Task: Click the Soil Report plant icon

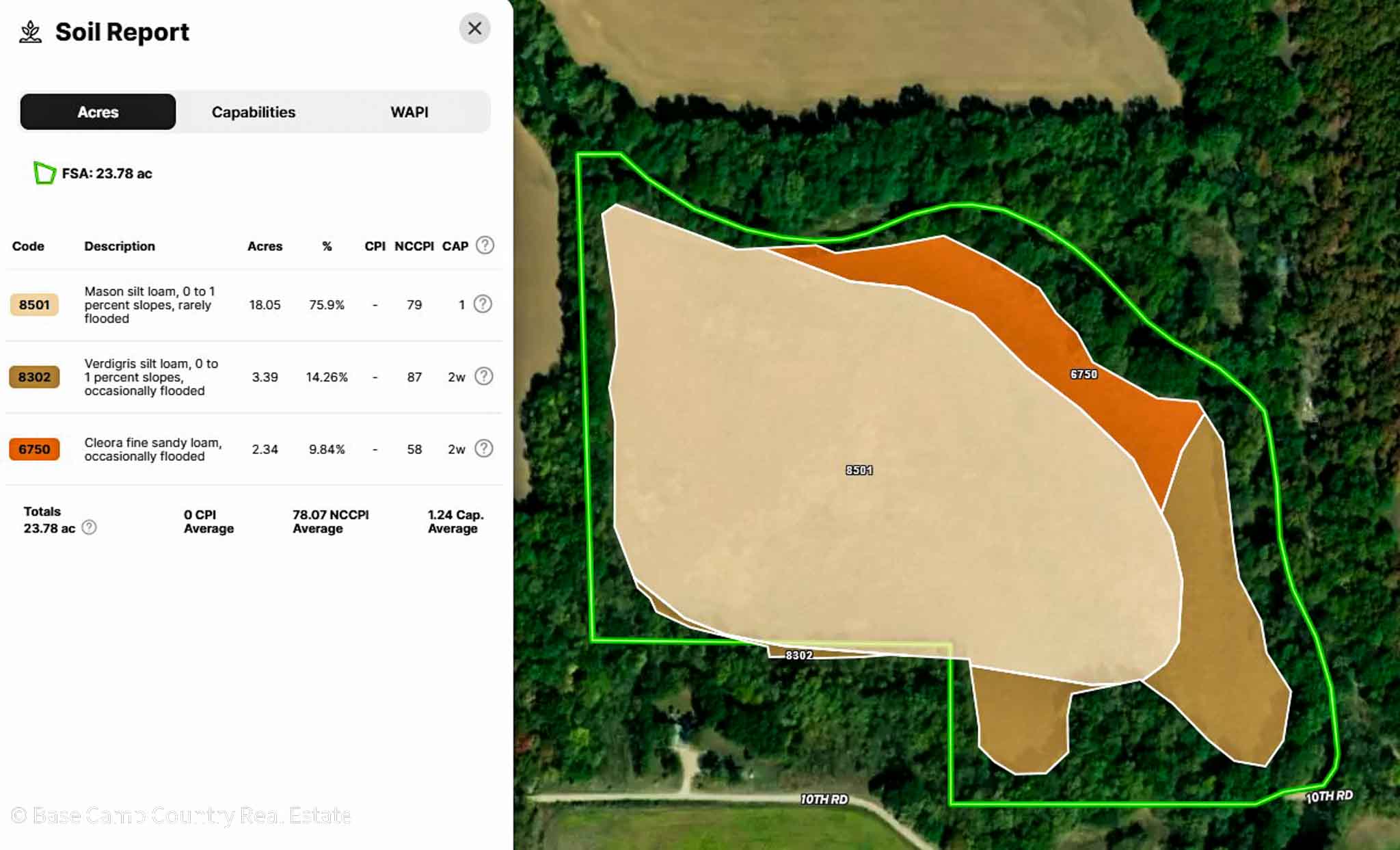Action: pyautogui.click(x=30, y=32)
